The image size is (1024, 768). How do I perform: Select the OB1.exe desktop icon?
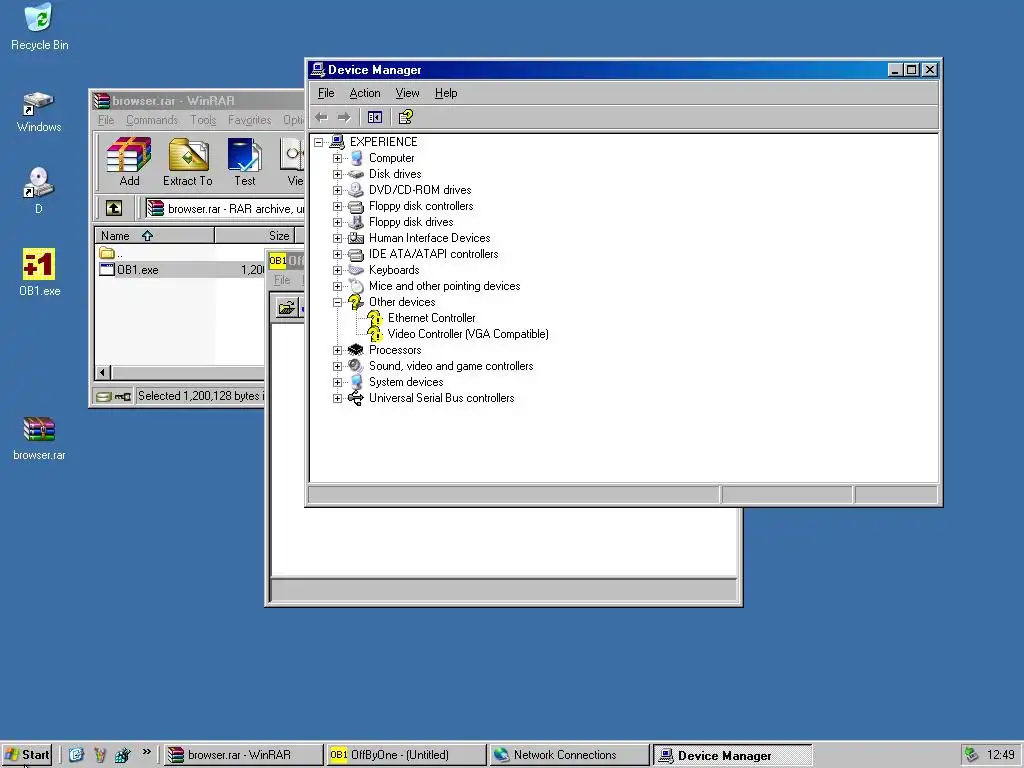(39, 272)
